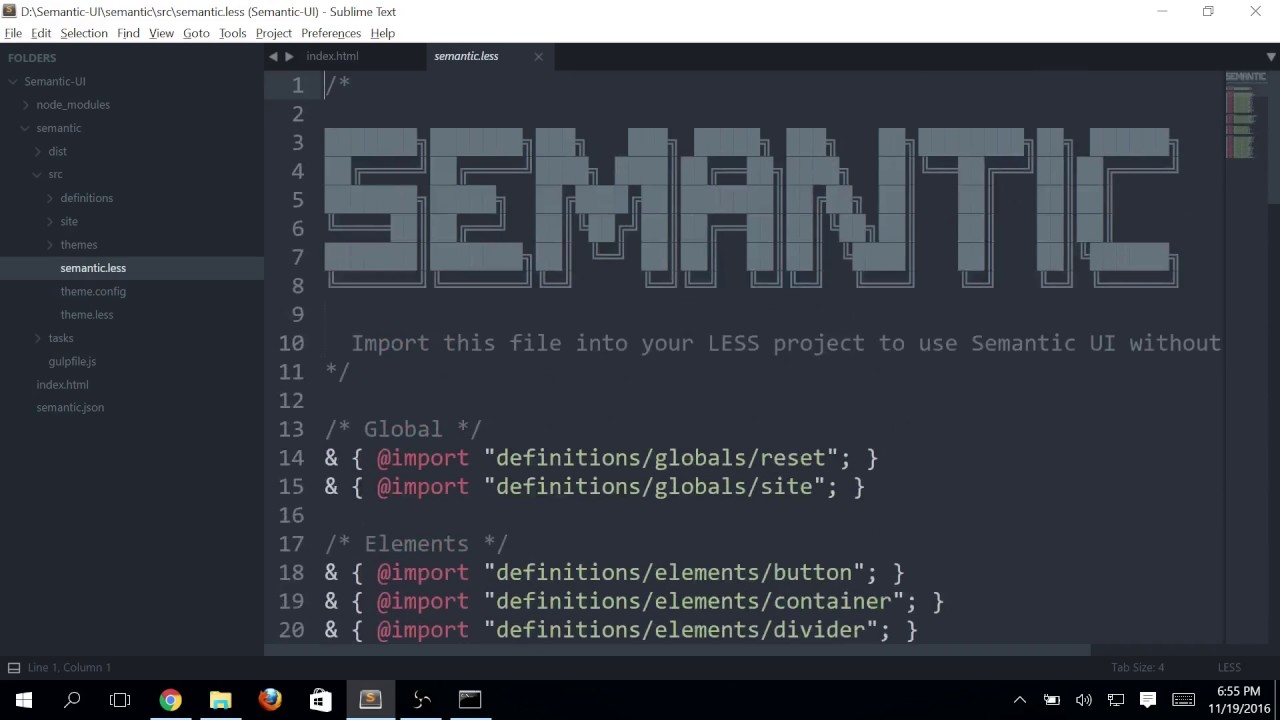Click the horizontal scrollbar of the editor
This screenshot has width=1280, height=720.
point(677,650)
